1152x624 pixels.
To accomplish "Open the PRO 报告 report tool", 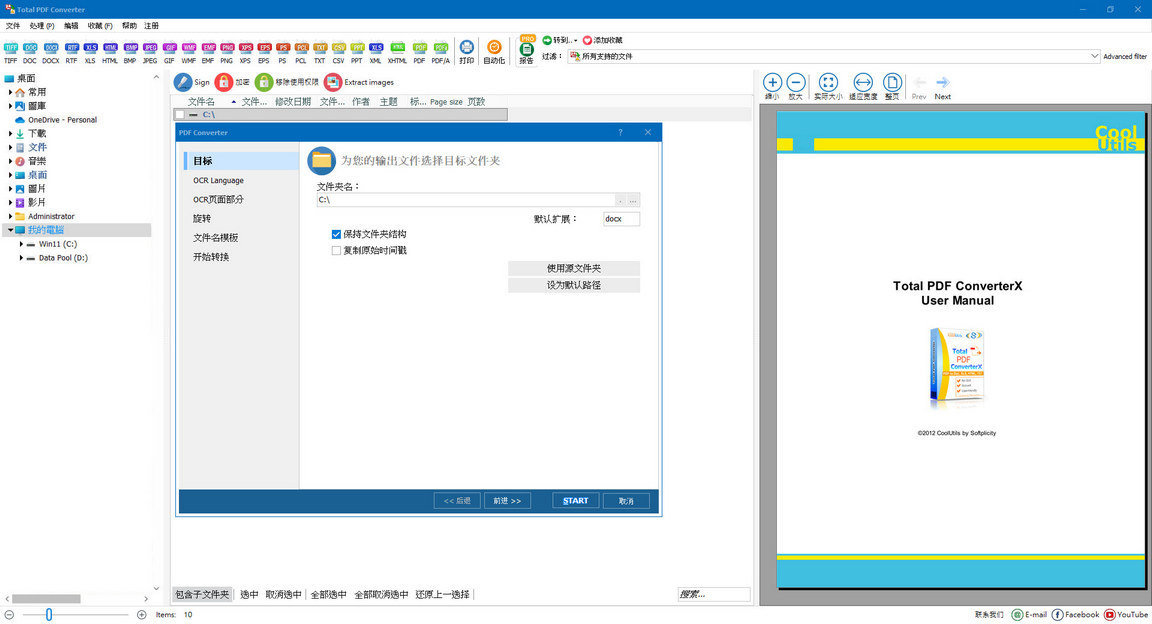I will point(527,50).
